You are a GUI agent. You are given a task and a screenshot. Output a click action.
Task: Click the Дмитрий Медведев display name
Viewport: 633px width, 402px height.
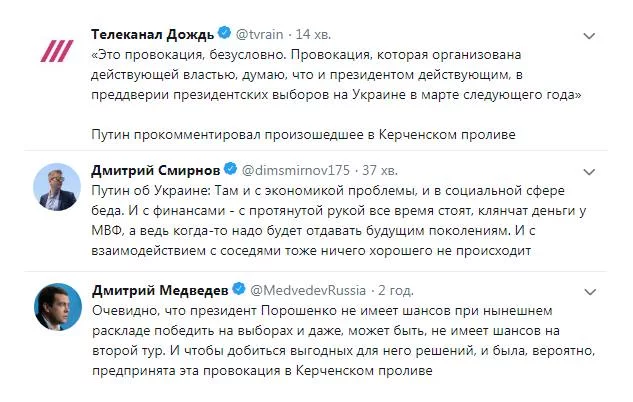[x=159, y=290]
